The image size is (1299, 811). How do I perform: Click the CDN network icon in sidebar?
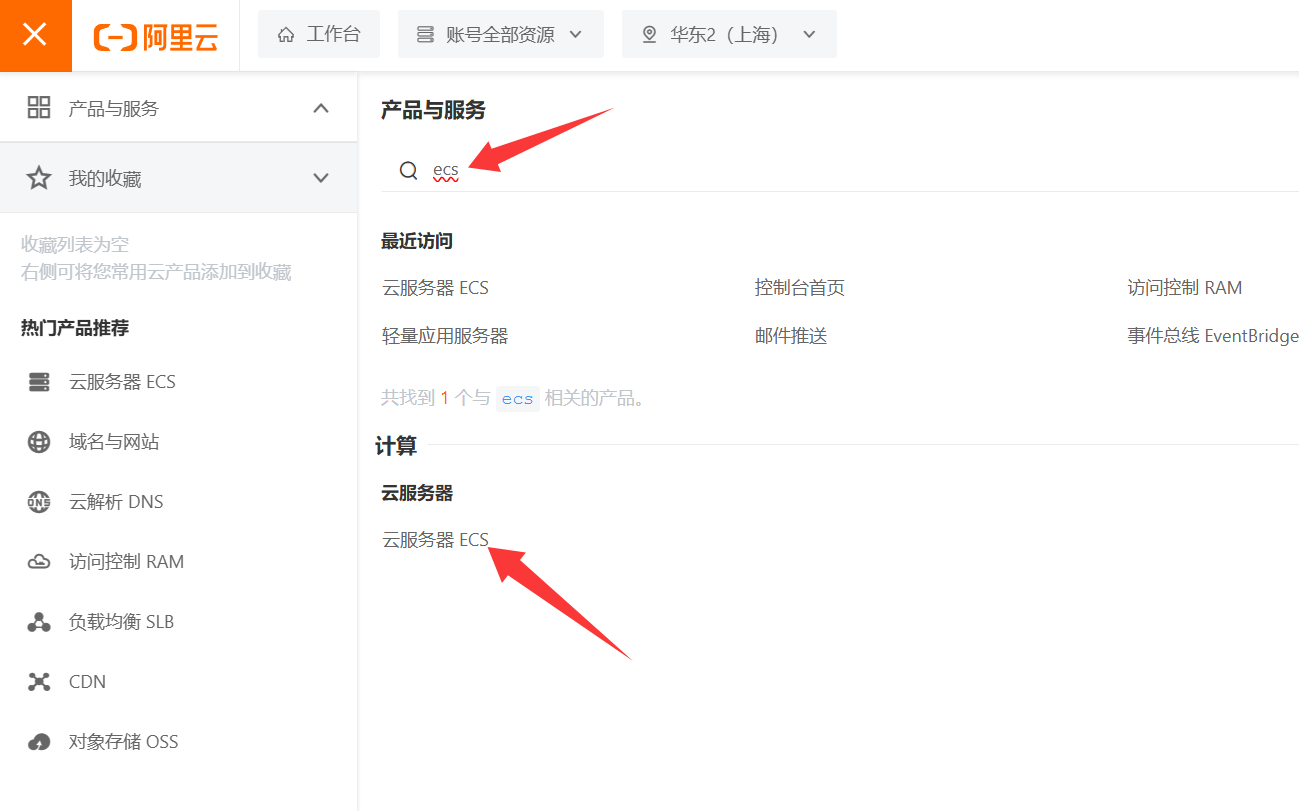point(39,682)
